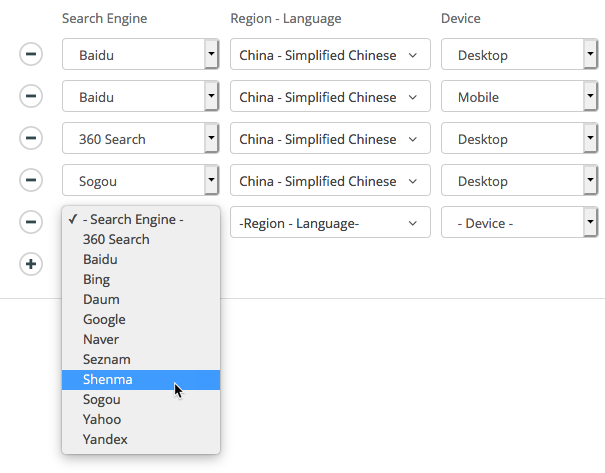Remove the 360 Search row
Viewport: 605px width, 473px height.
(31, 138)
